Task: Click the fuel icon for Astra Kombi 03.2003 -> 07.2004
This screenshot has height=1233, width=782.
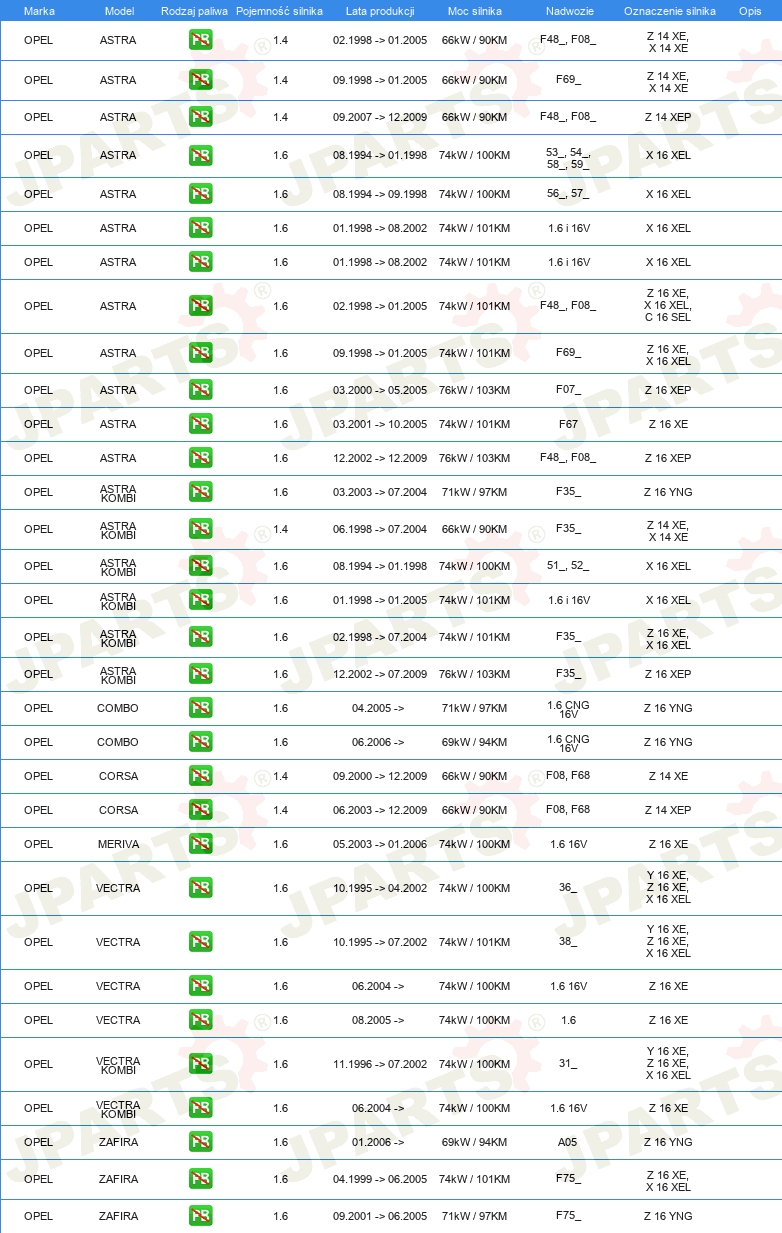Action: click(200, 492)
